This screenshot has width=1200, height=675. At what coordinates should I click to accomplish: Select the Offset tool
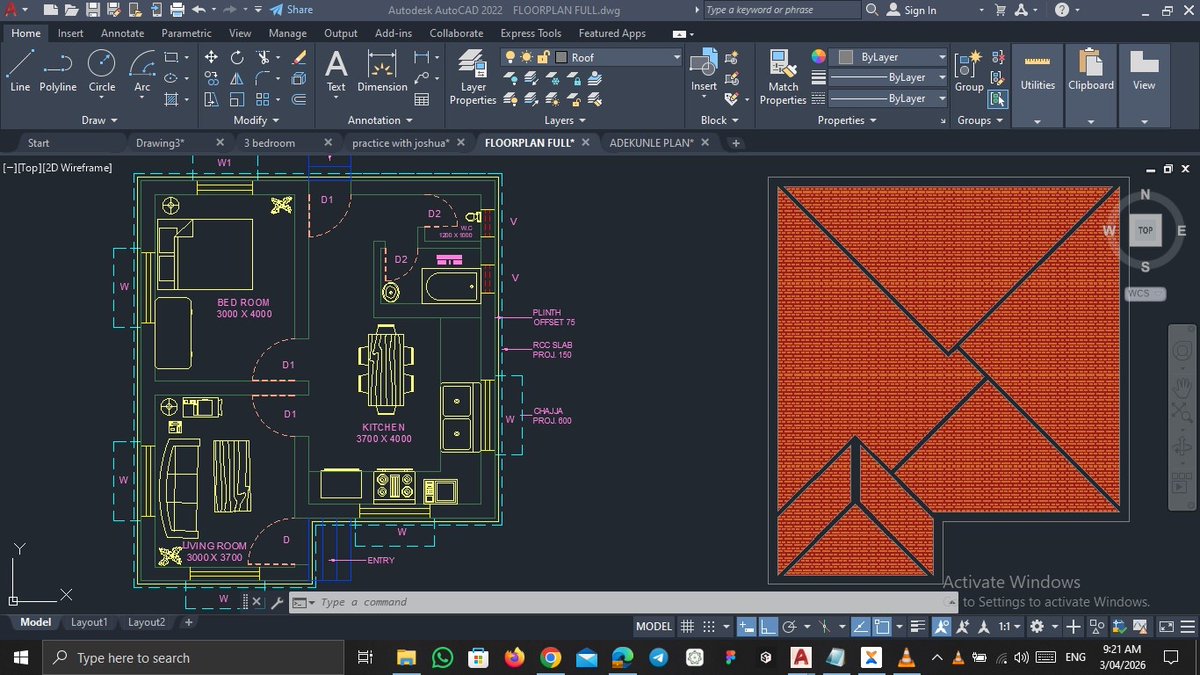298,99
